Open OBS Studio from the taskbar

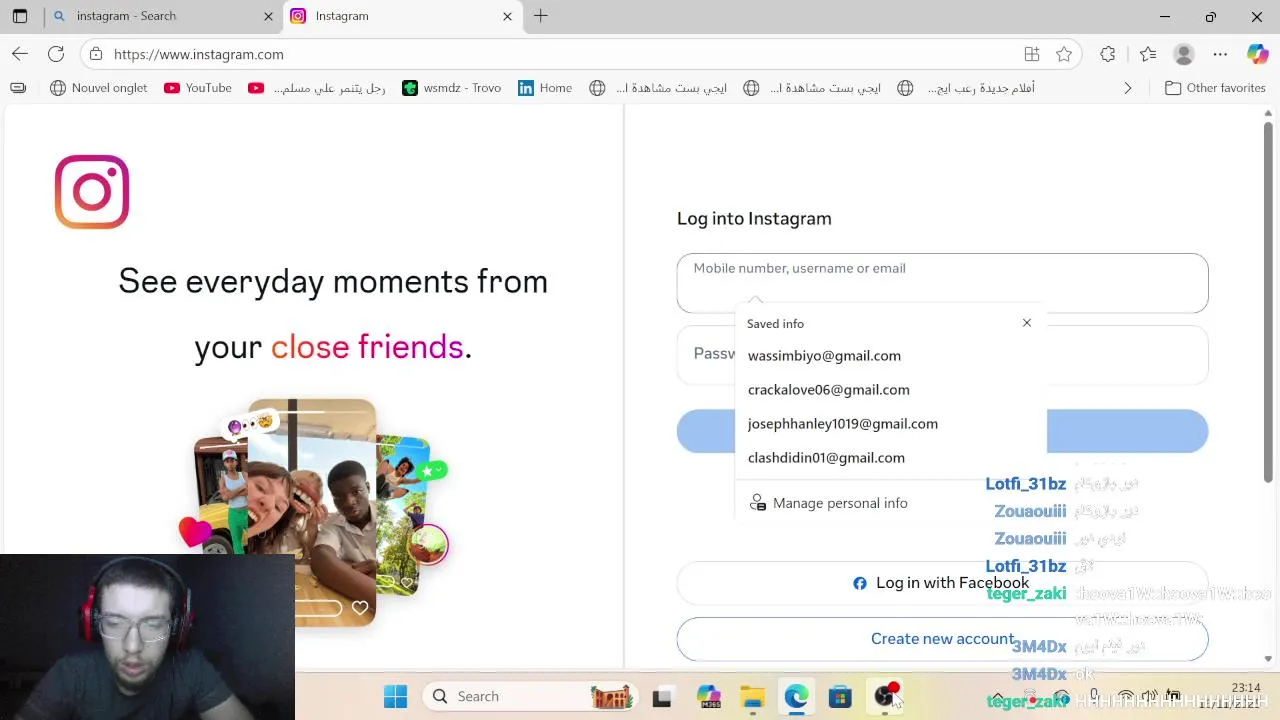pyautogui.click(x=885, y=696)
